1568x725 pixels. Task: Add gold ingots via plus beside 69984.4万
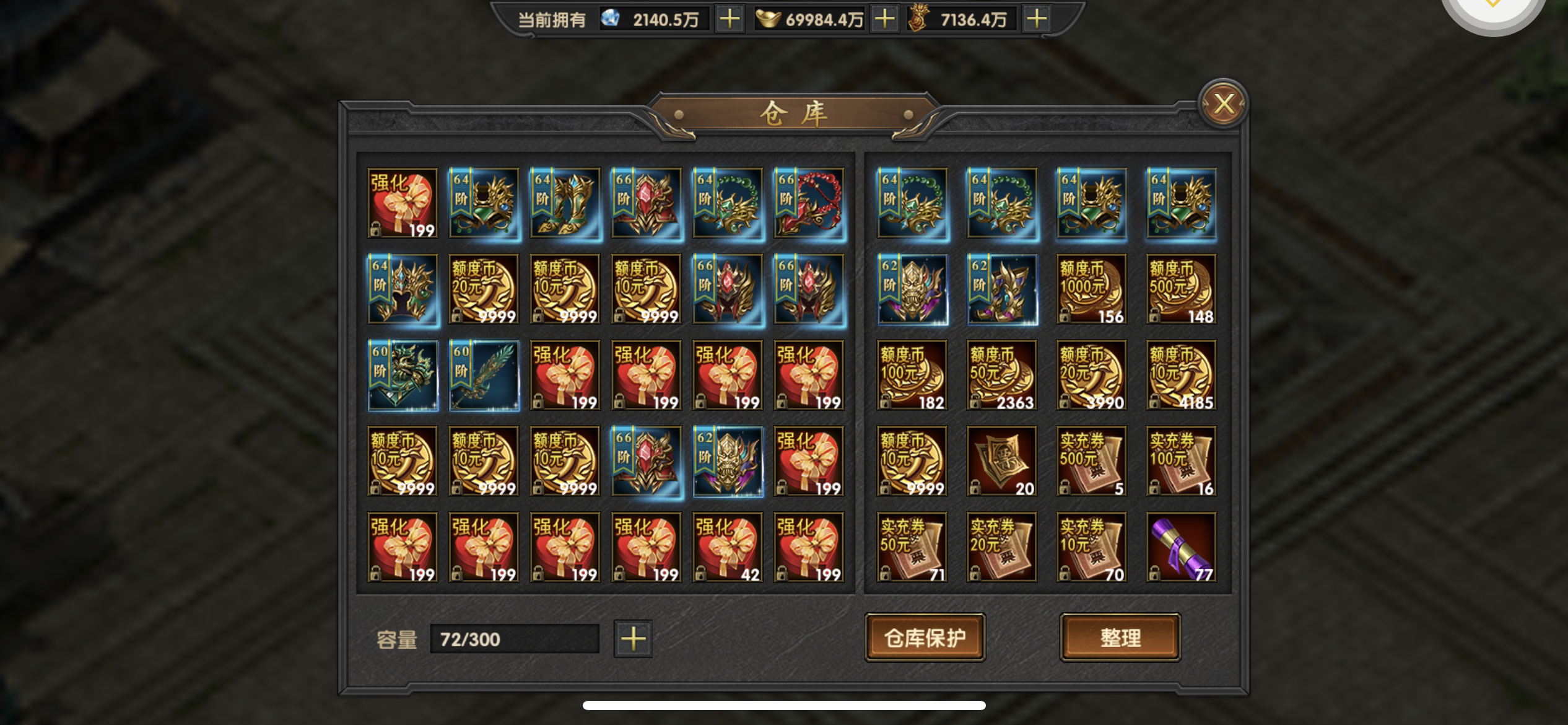click(884, 19)
